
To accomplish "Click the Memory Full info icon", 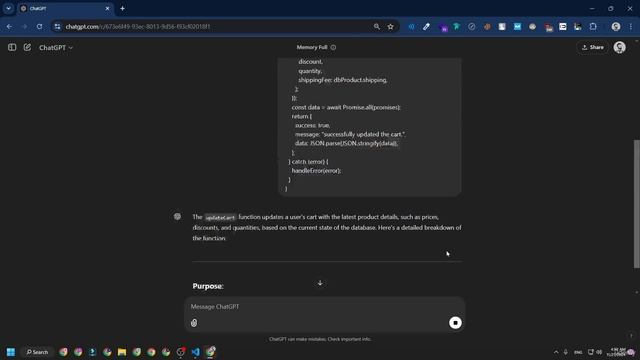I will (x=333, y=47).
